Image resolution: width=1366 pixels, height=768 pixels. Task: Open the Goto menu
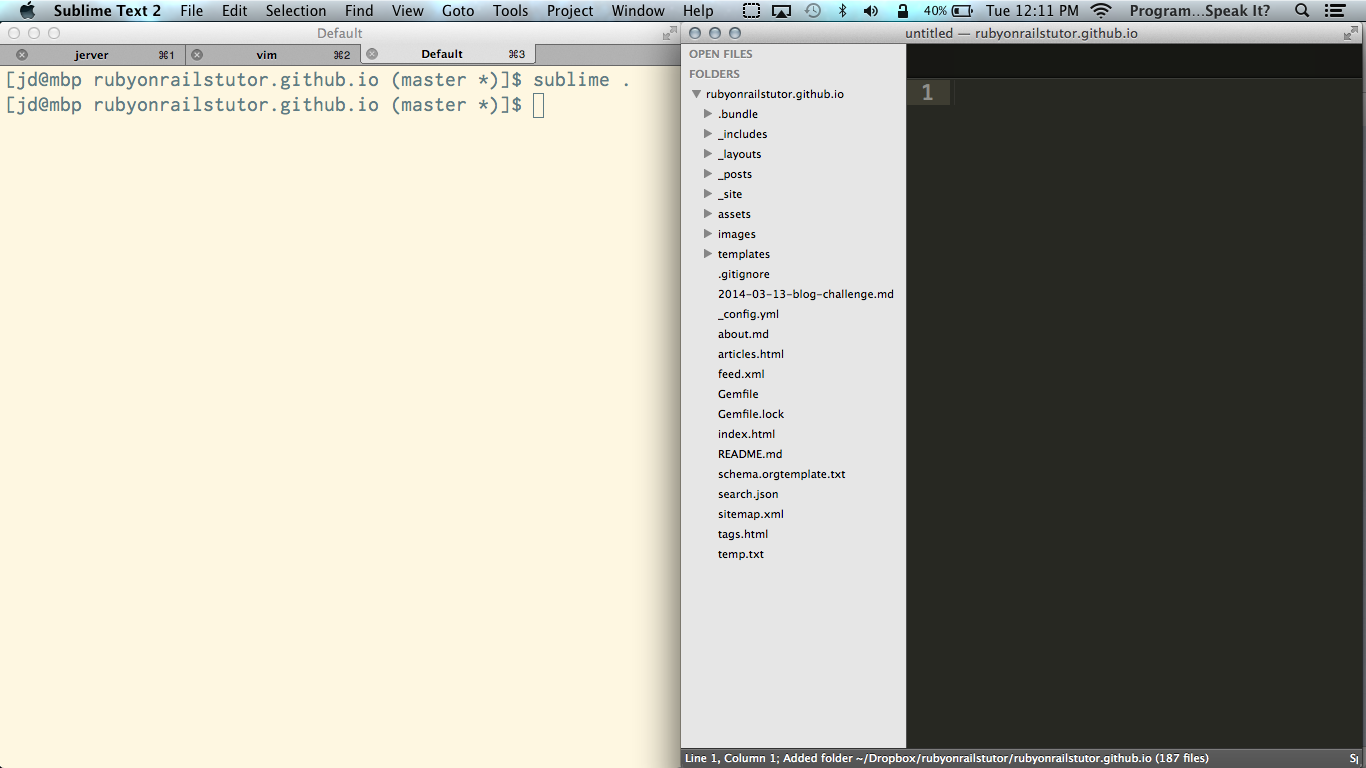458,11
